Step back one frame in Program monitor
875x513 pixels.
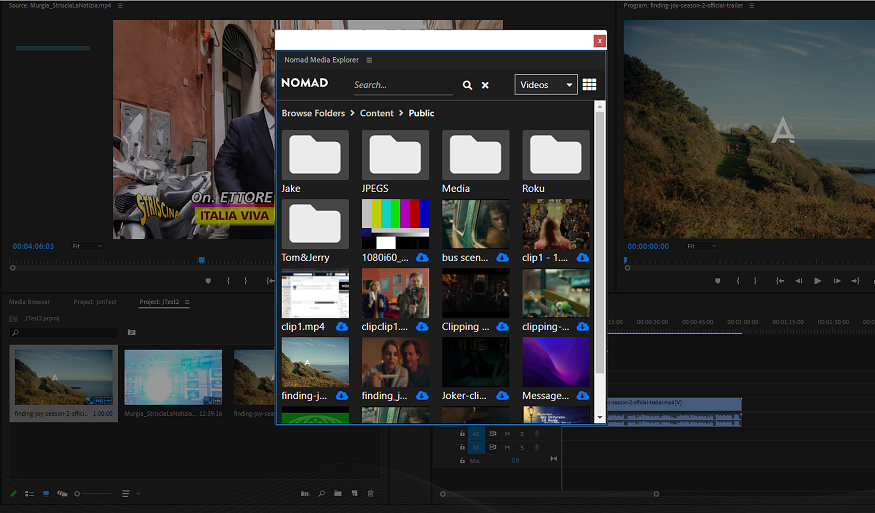tap(799, 281)
